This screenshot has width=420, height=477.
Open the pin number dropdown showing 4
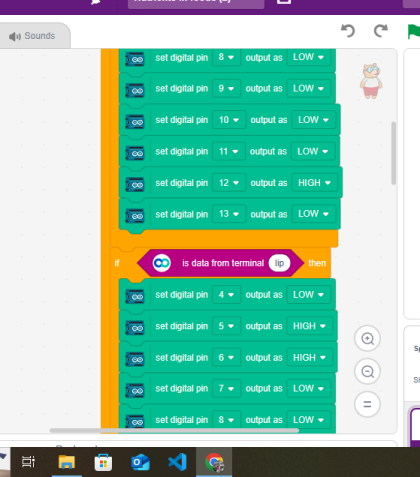point(226,295)
